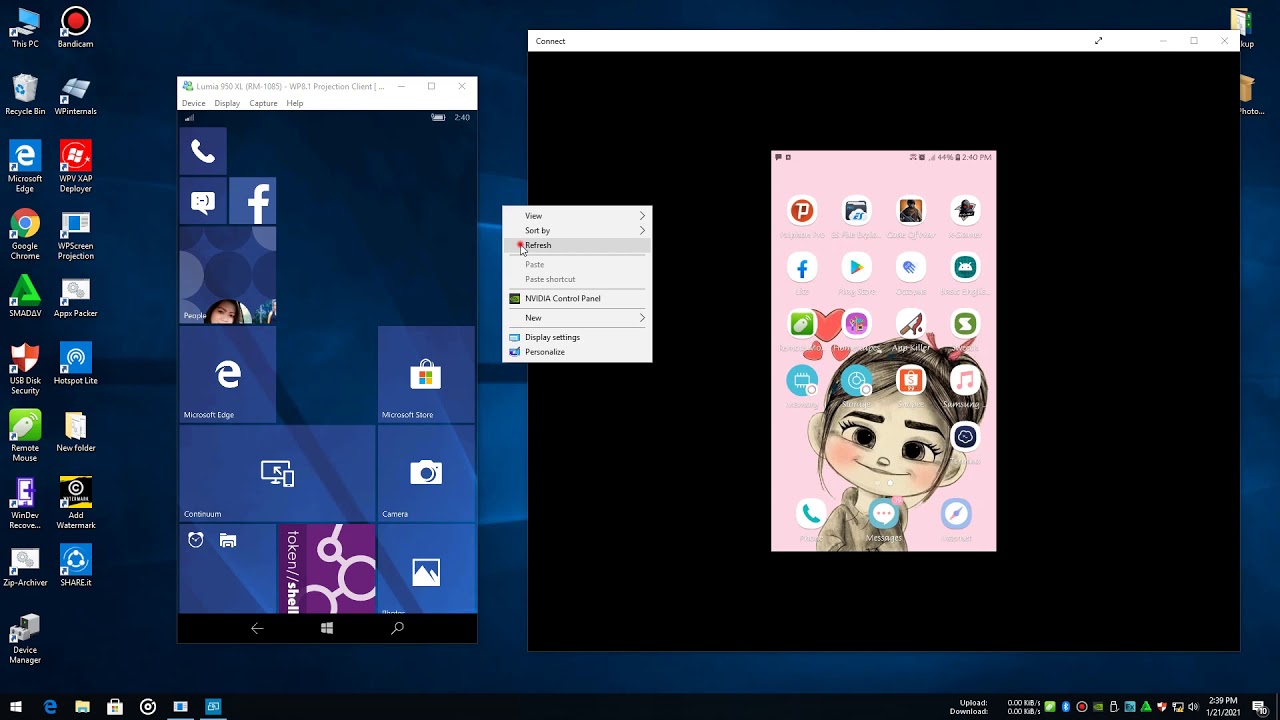Image resolution: width=1280 pixels, height=720 pixels.
Task: Open Internet browser in the Android dock
Action: tap(956, 514)
